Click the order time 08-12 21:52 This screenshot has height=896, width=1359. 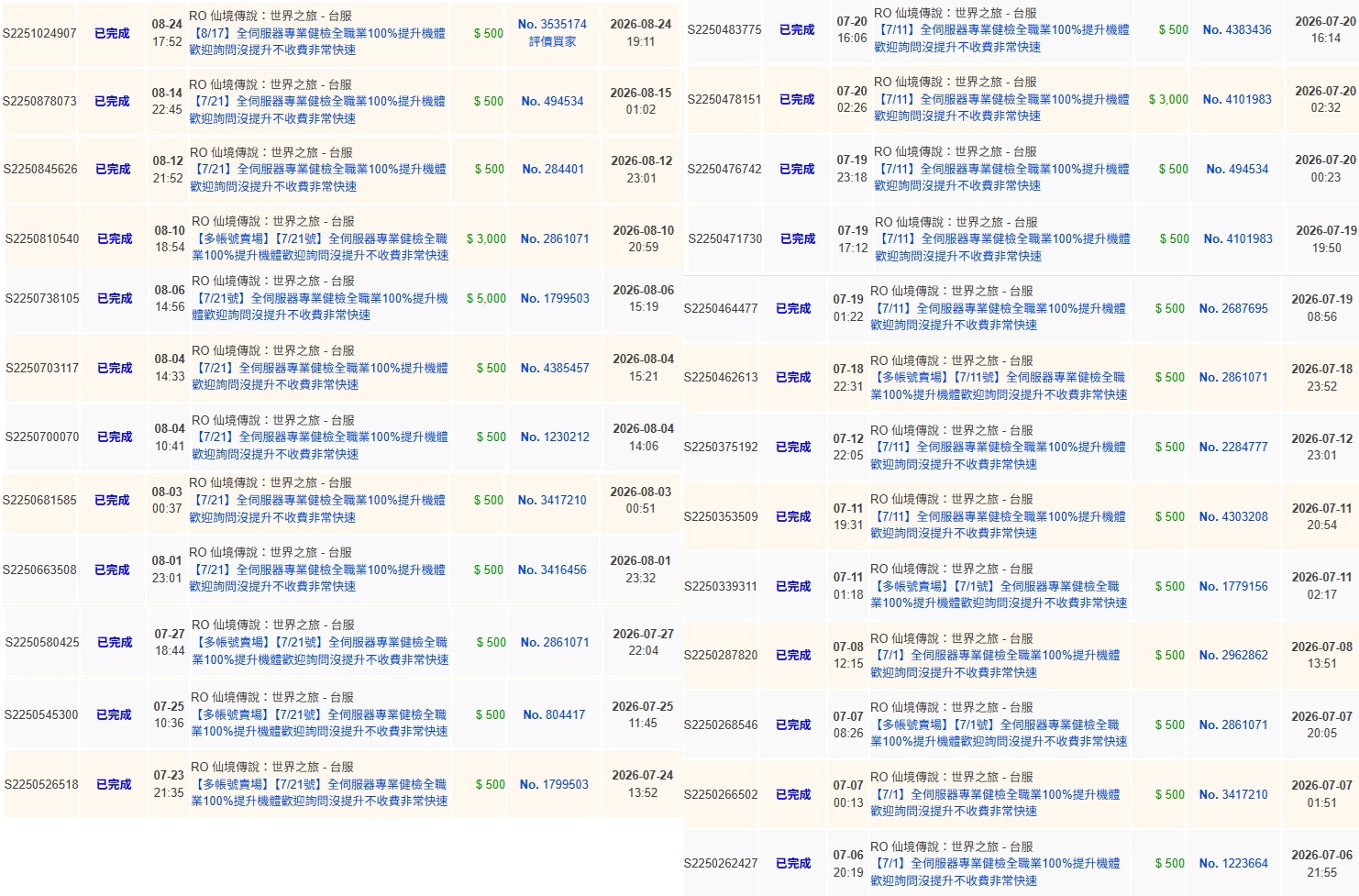coord(168,170)
